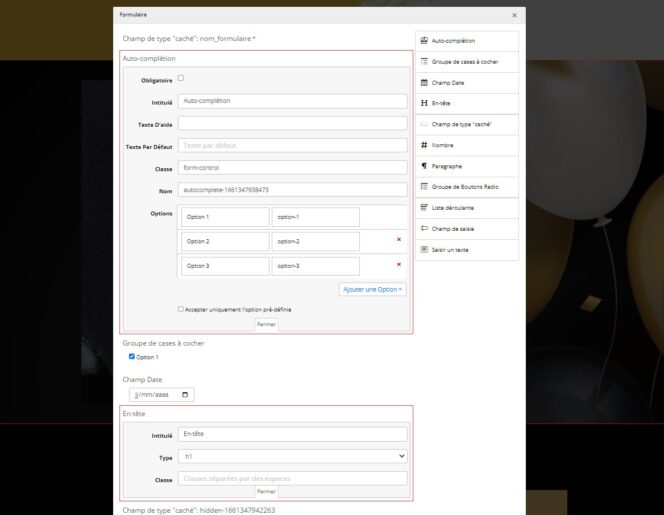Add Champ Date field from sidebar
The width and height of the screenshot is (664, 515).
[467, 83]
